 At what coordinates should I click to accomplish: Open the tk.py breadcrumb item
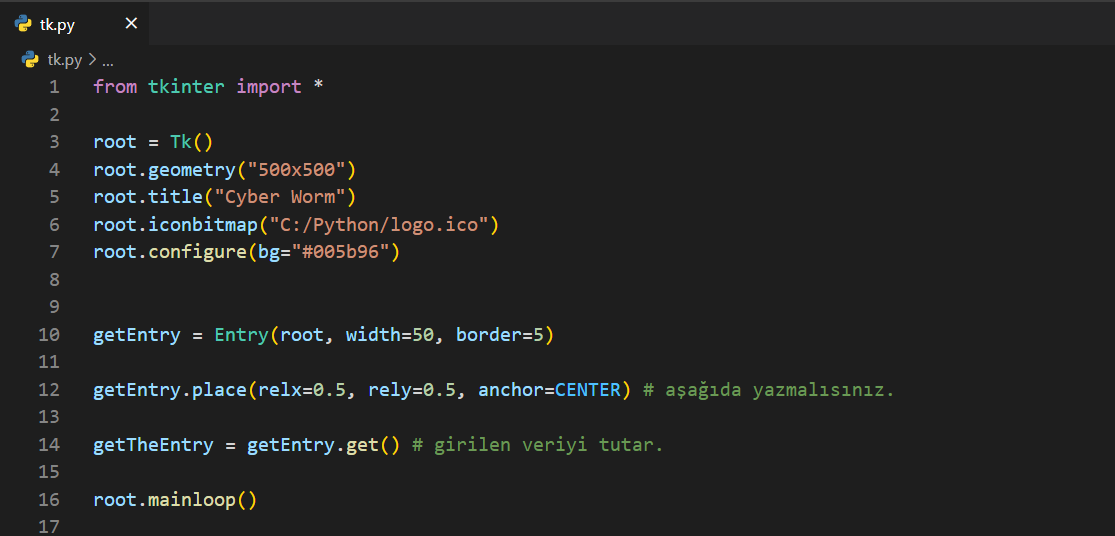click(65, 60)
